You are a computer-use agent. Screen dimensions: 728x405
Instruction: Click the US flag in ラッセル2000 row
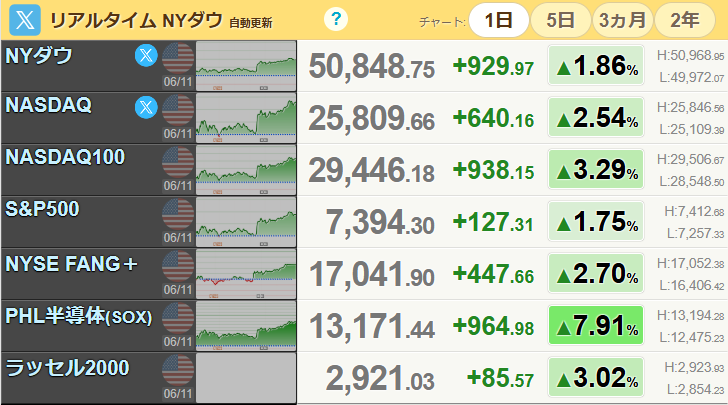pos(178,370)
